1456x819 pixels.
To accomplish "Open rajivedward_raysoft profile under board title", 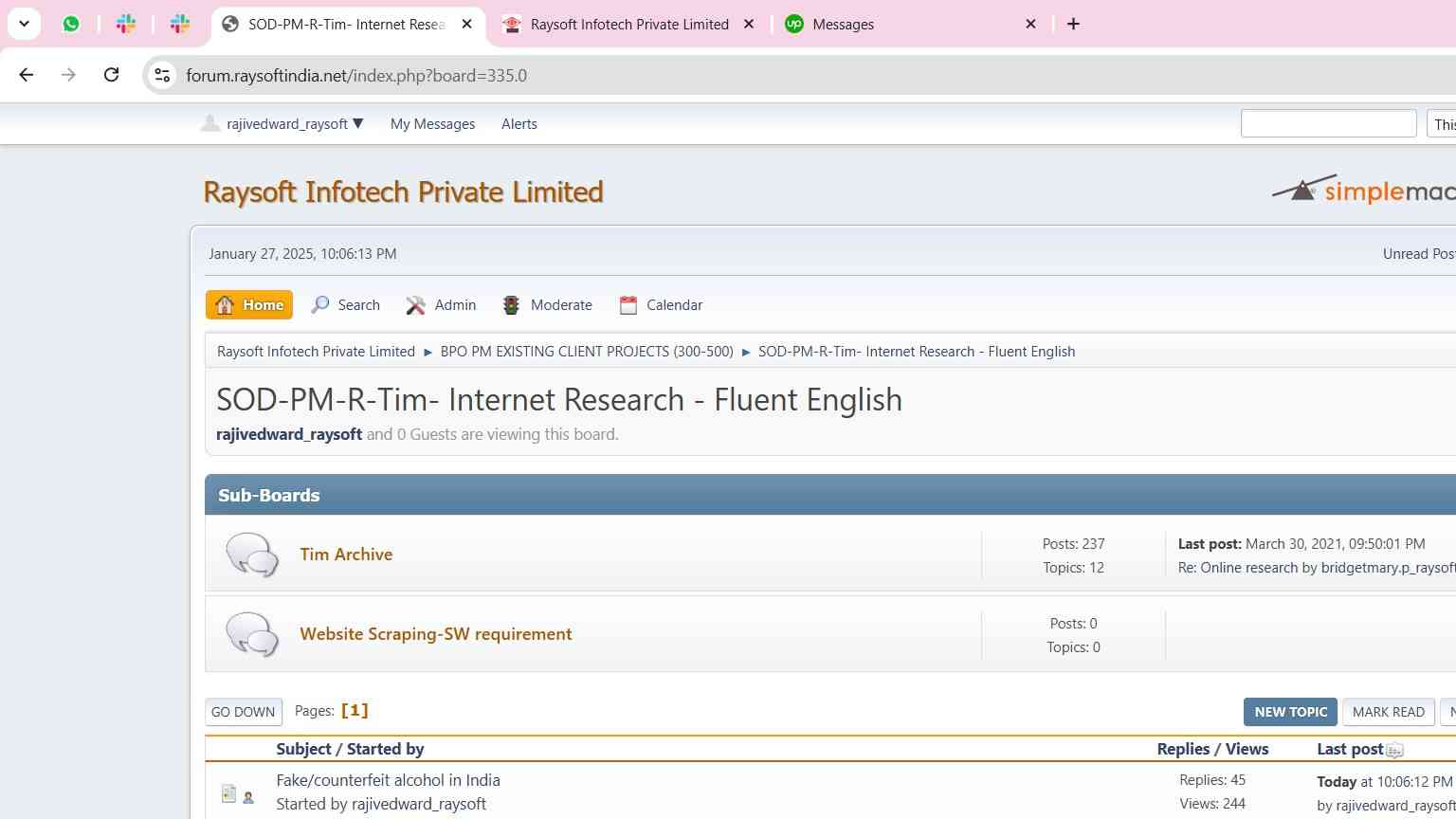I will tap(289, 434).
